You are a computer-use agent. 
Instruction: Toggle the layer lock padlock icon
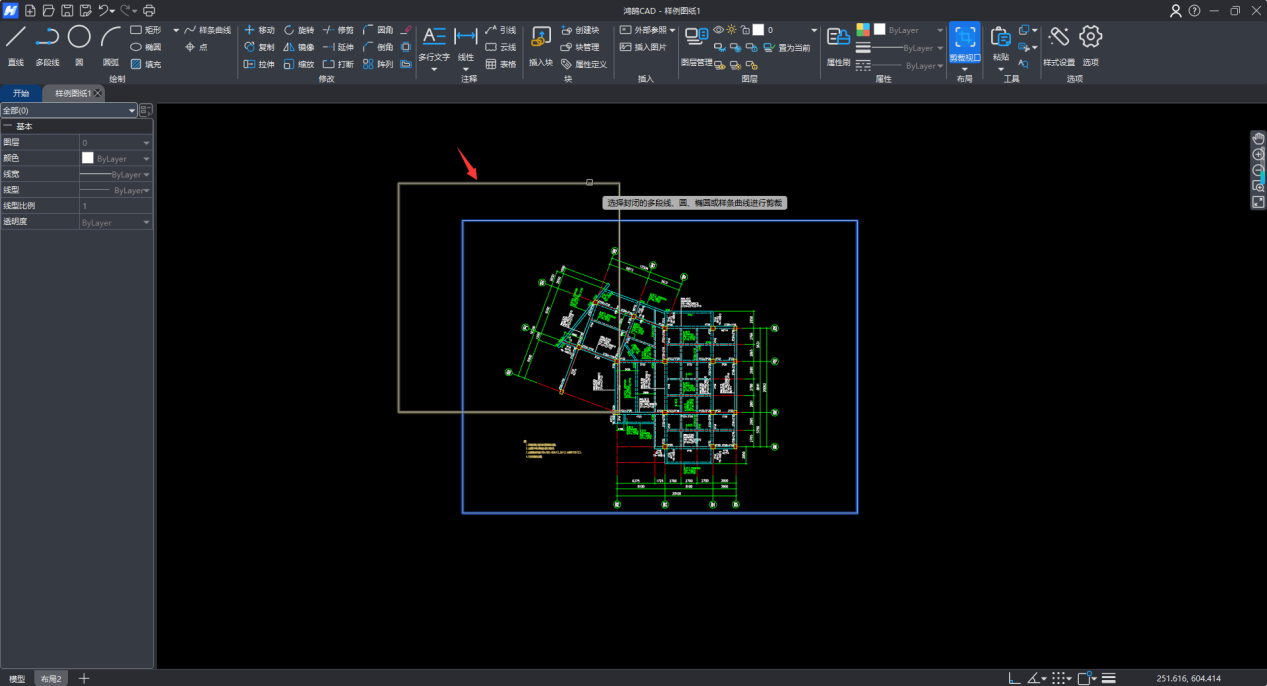pos(745,30)
